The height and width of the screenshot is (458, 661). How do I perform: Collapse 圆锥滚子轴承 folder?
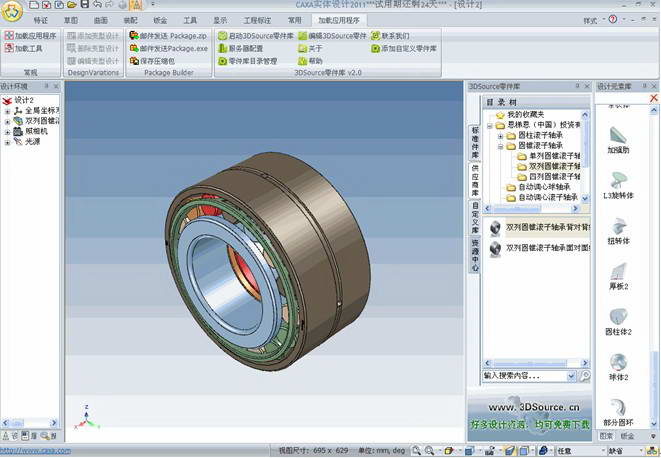[500, 146]
